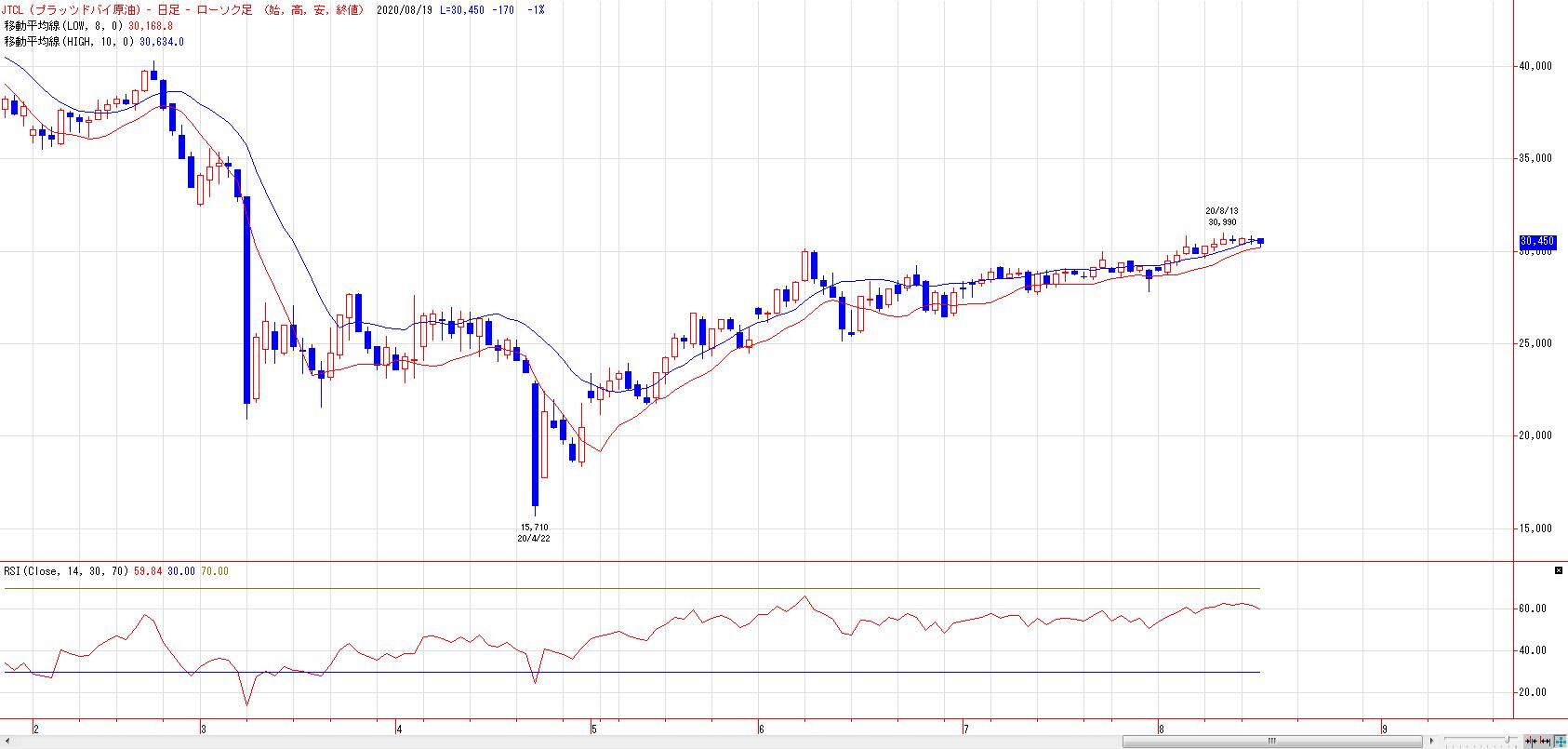Click the moving average value 30,634.0

(162, 41)
